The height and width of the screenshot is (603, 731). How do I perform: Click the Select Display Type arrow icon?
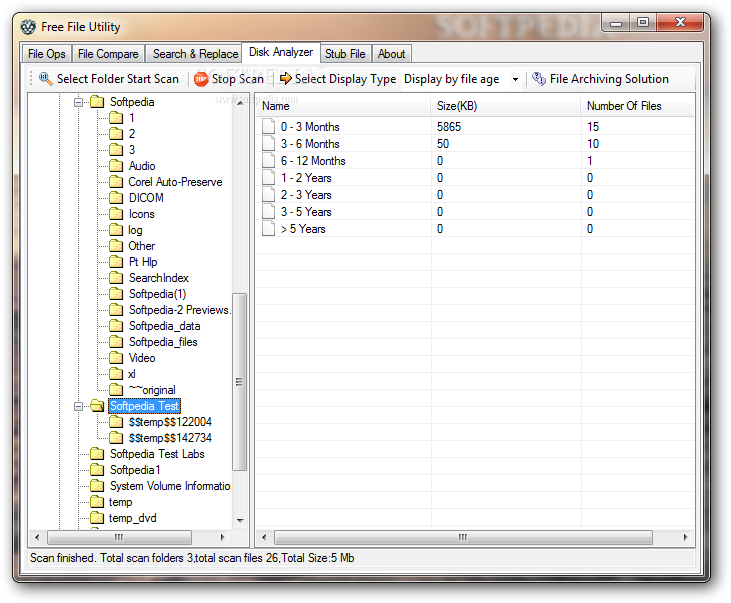[285, 78]
